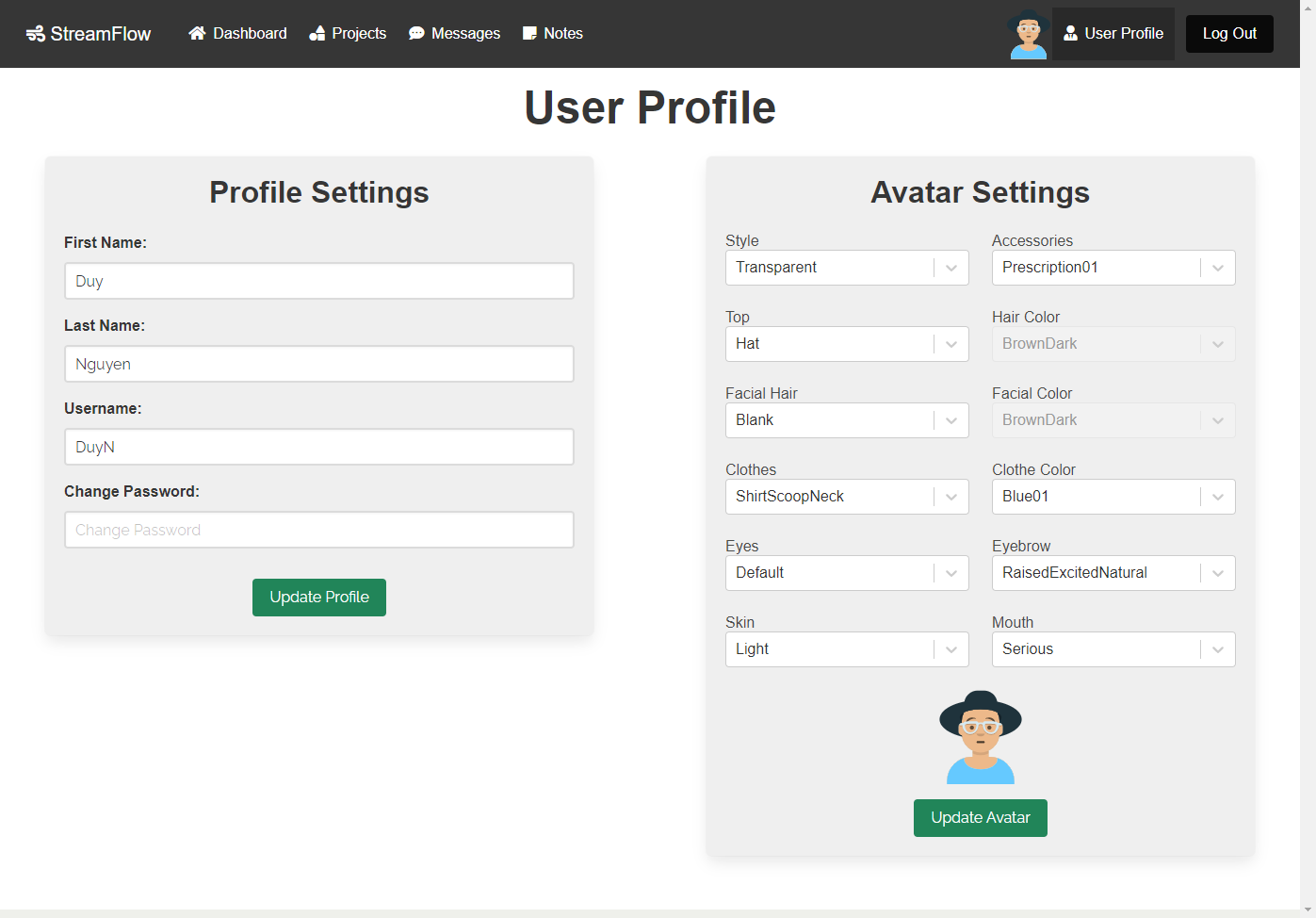Click the Change Password: label
This screenshot has width=1316, height=918.
point(132,491)
